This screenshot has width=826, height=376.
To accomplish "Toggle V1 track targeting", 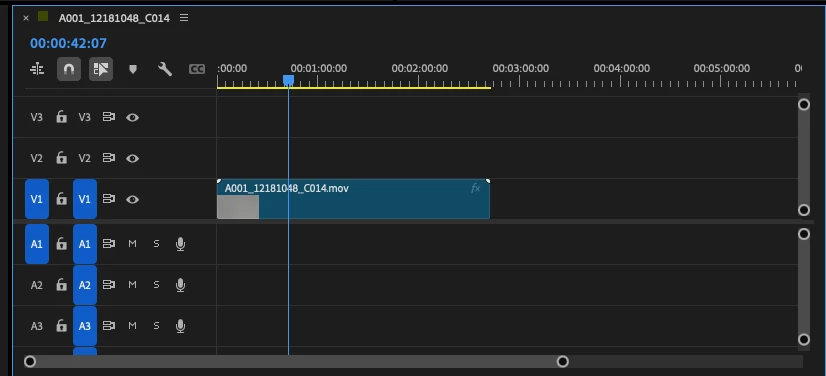I will [85, 199].
